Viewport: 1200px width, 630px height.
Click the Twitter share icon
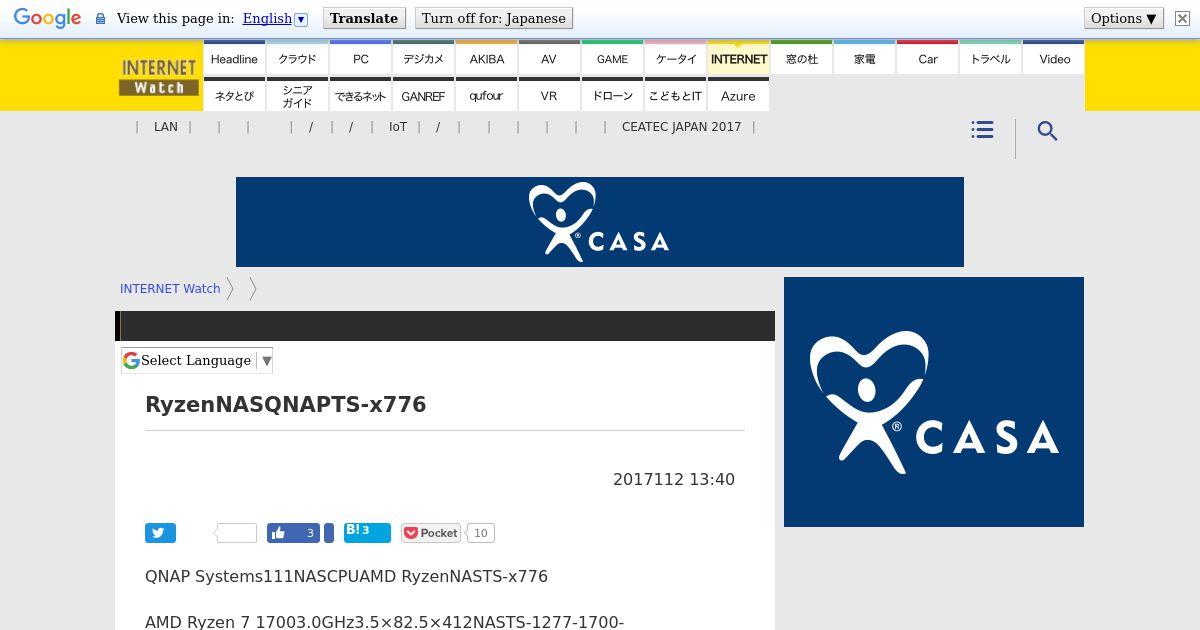tap(160, 533)
